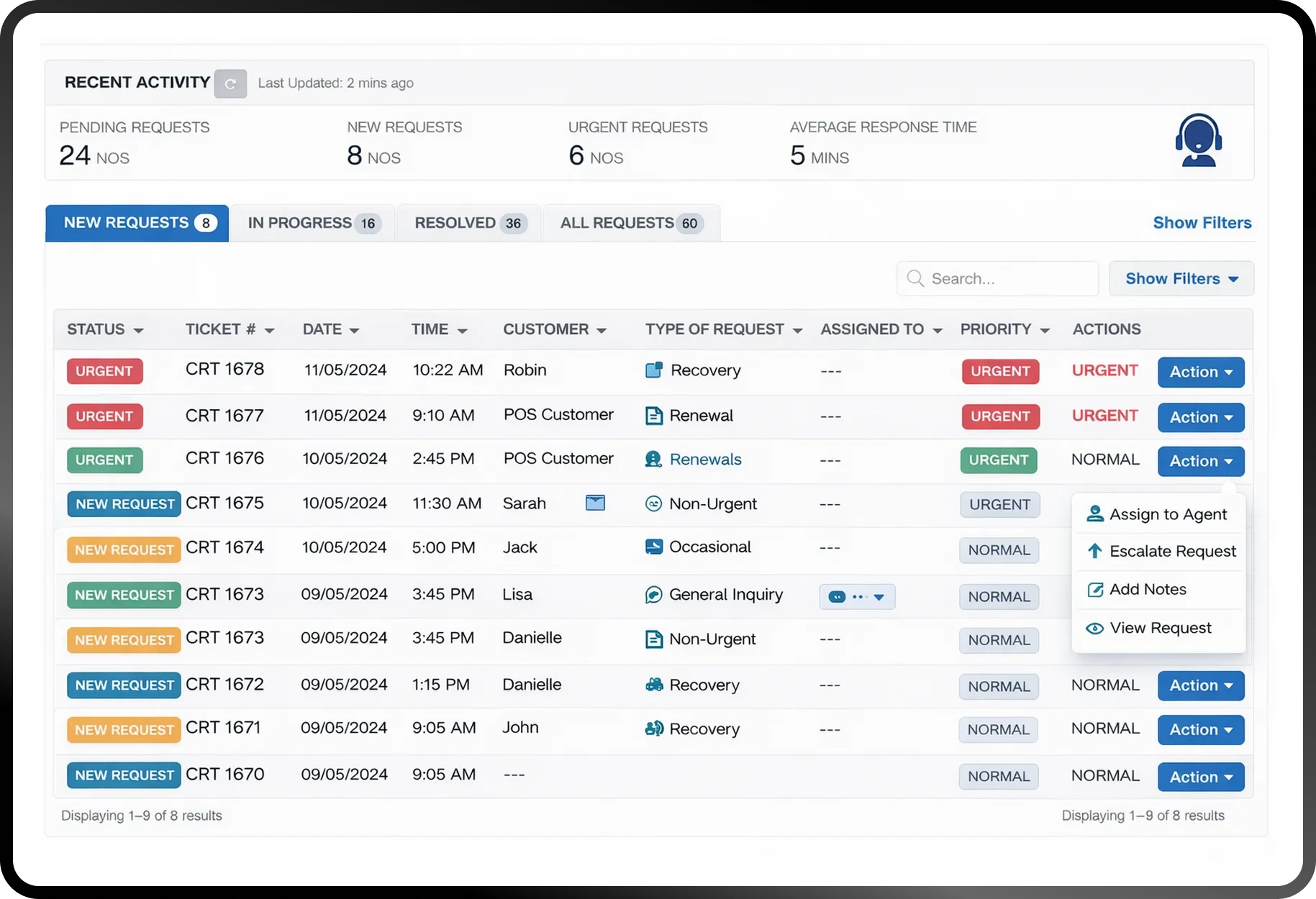
Task: Click the Non-Urgent document icon in Danielle's 3:45 PM row
Action: click(x=654, y=639)
